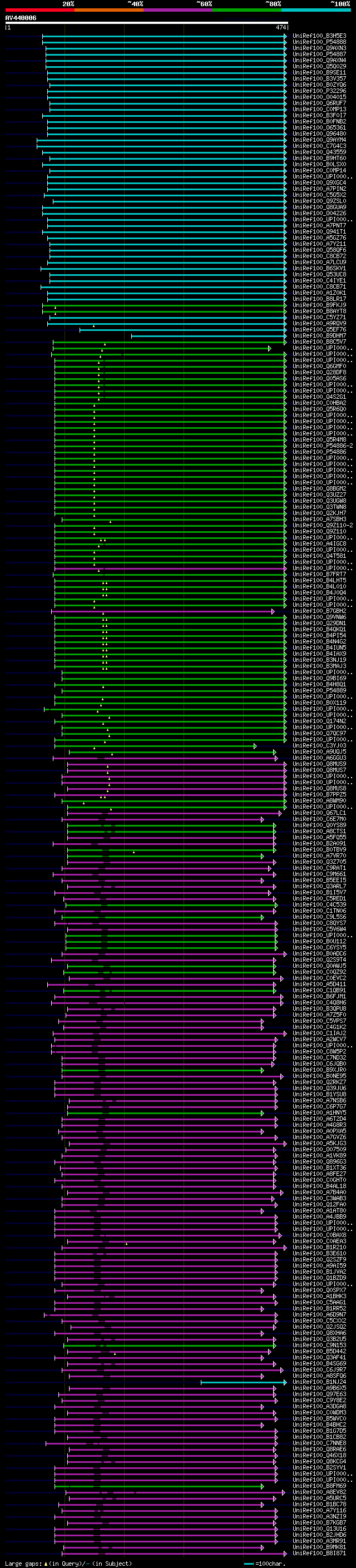Open hit UniRef100_B3H5E3

pos(319,36)
